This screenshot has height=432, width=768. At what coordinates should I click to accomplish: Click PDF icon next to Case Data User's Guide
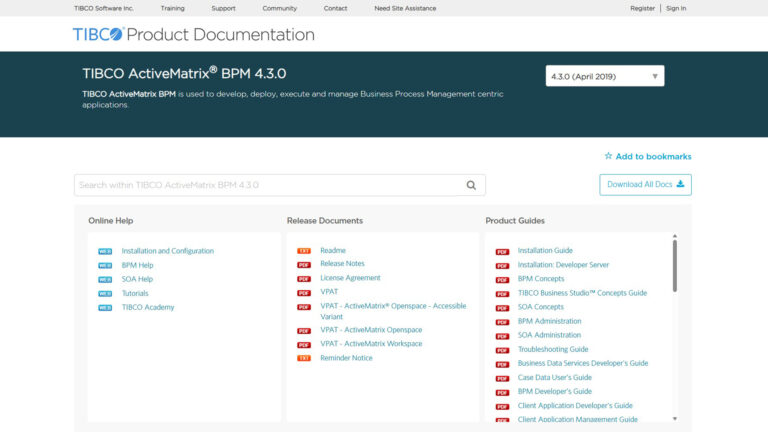502,379
